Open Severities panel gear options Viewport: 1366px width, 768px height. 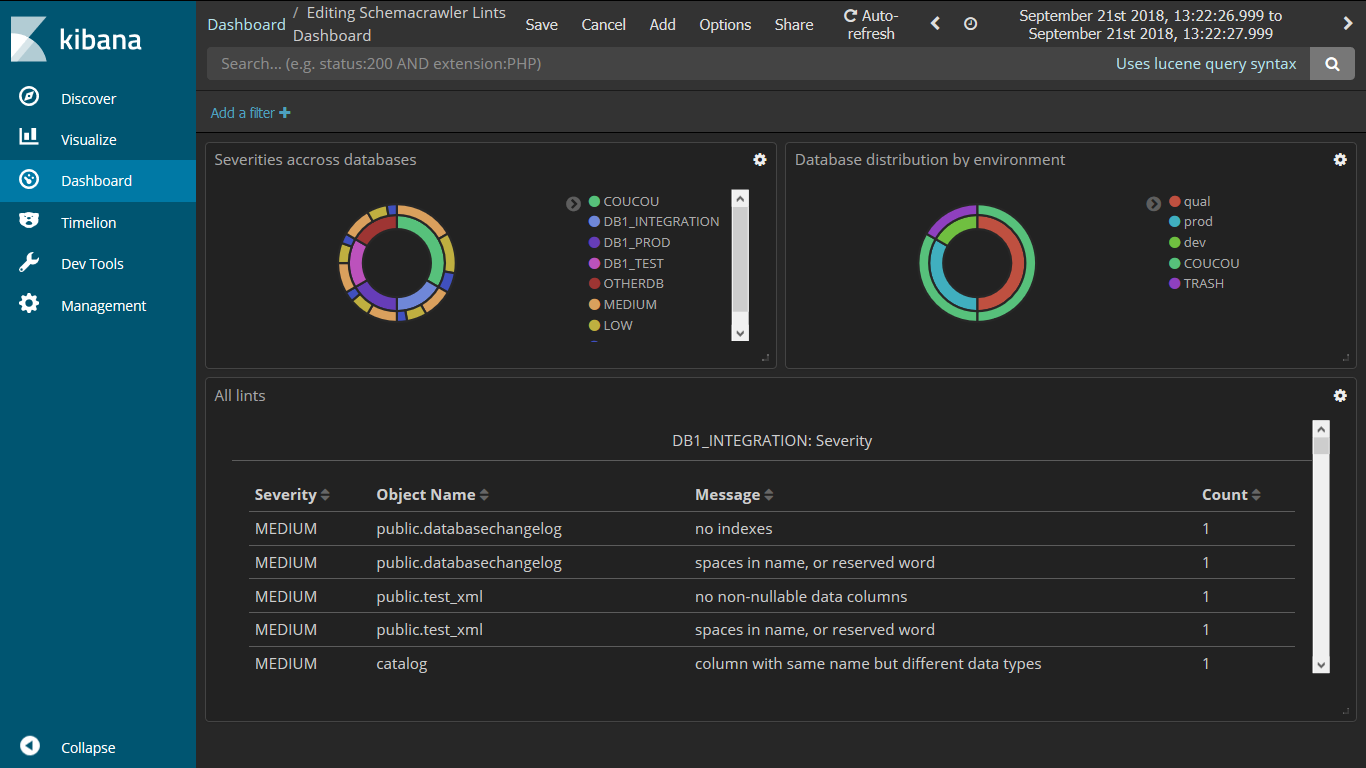coord(760,159)
